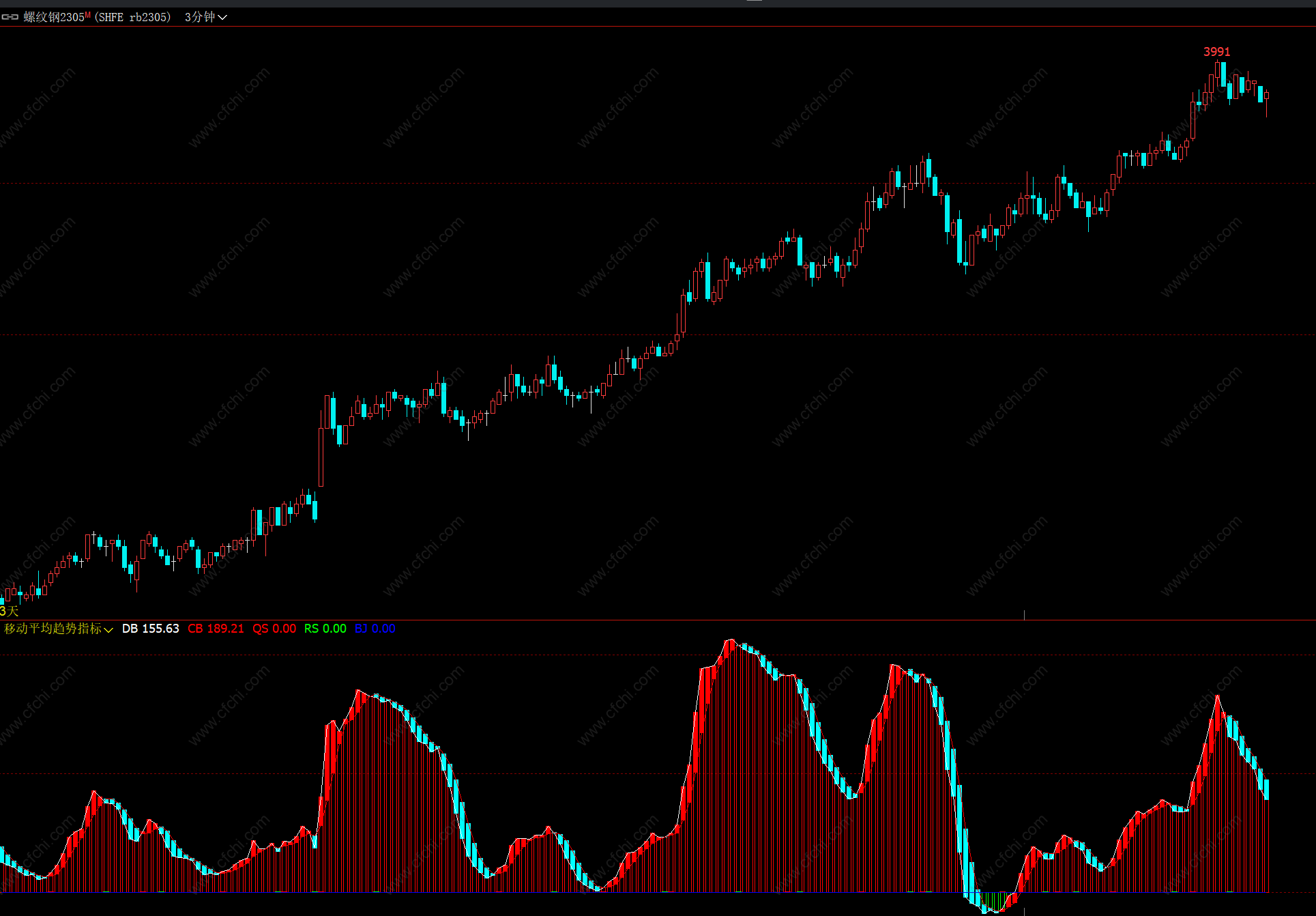Click the green RS 0.00 label
1316x916 pixels.
(325, 629)
